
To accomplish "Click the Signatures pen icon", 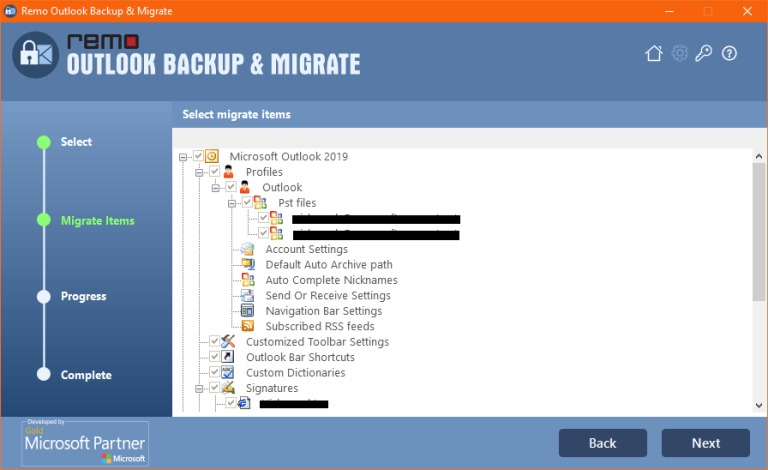I will pyautogui.click(x=228, y=388).
